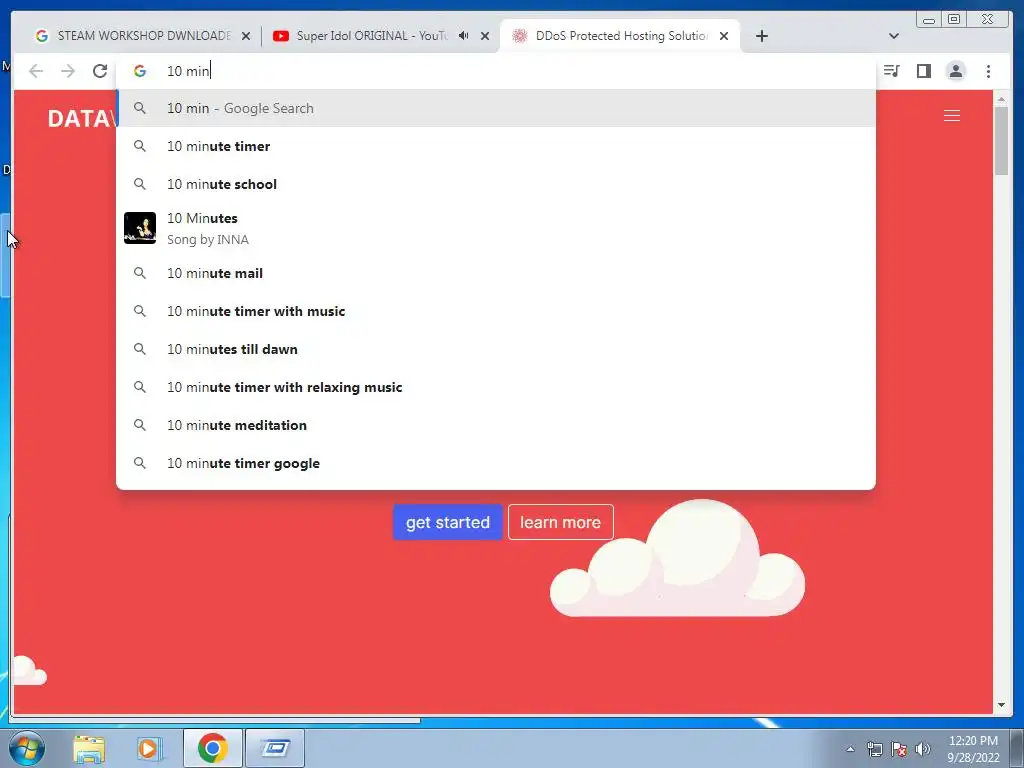Expand the tab search dropdown chevron
The width and height of the screenshot is (1024, 768).
[x=894, y=36]
